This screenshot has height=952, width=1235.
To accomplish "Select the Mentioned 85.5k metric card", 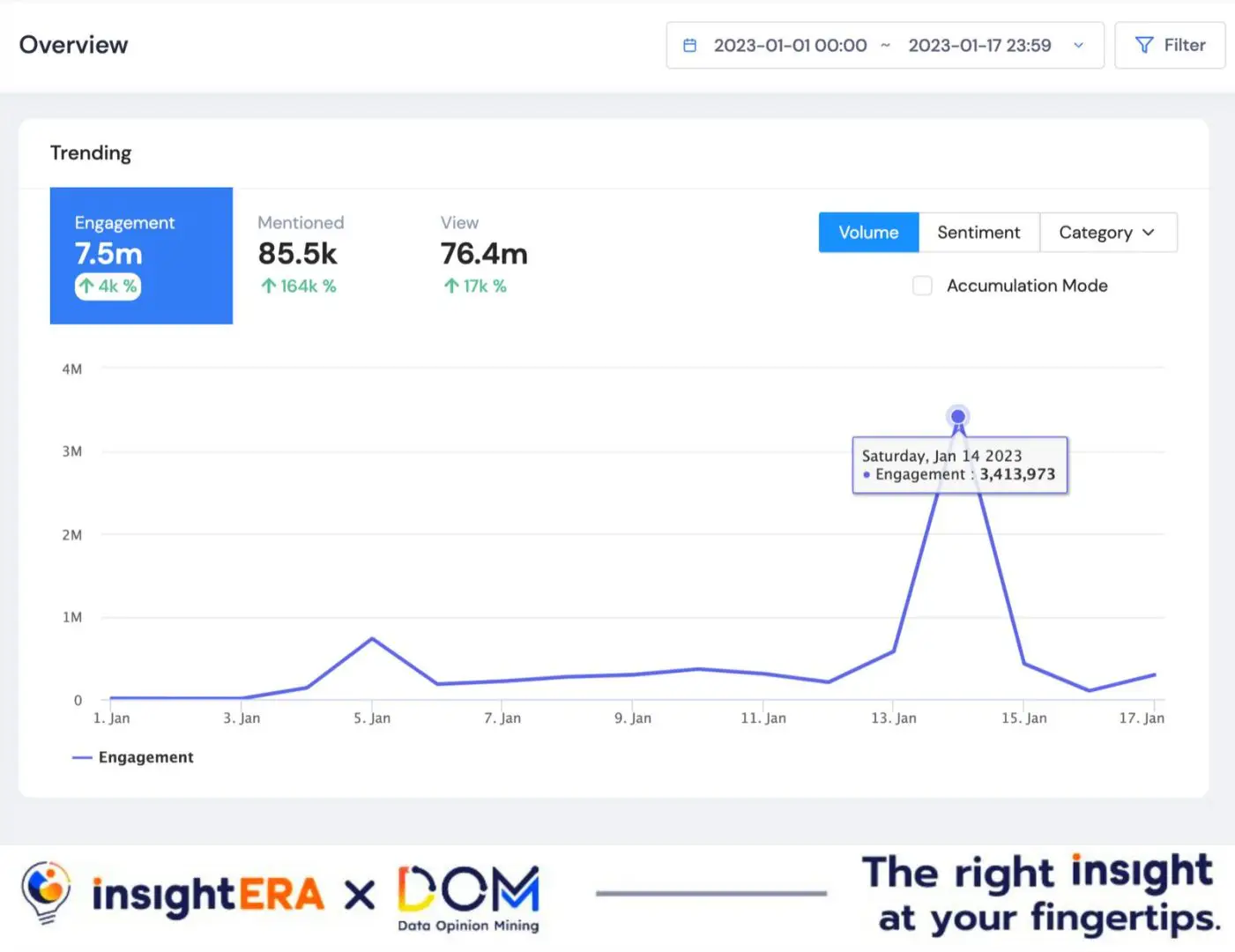I will (300, 254).
